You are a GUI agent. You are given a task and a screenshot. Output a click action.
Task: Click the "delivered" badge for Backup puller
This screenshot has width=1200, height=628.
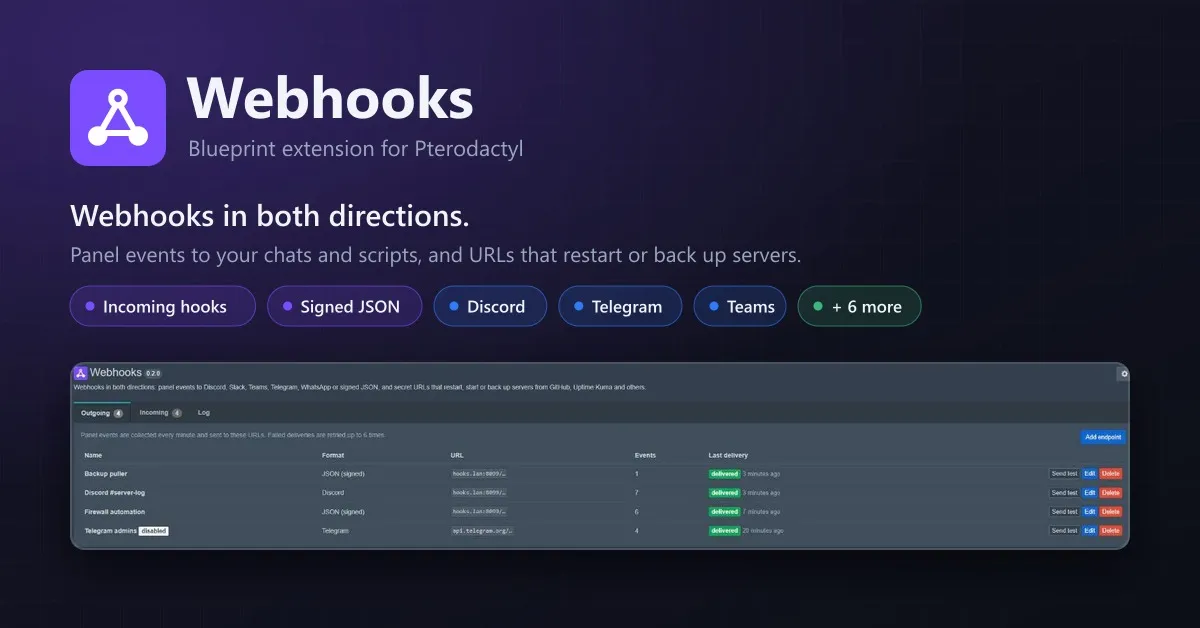(725, 473)
